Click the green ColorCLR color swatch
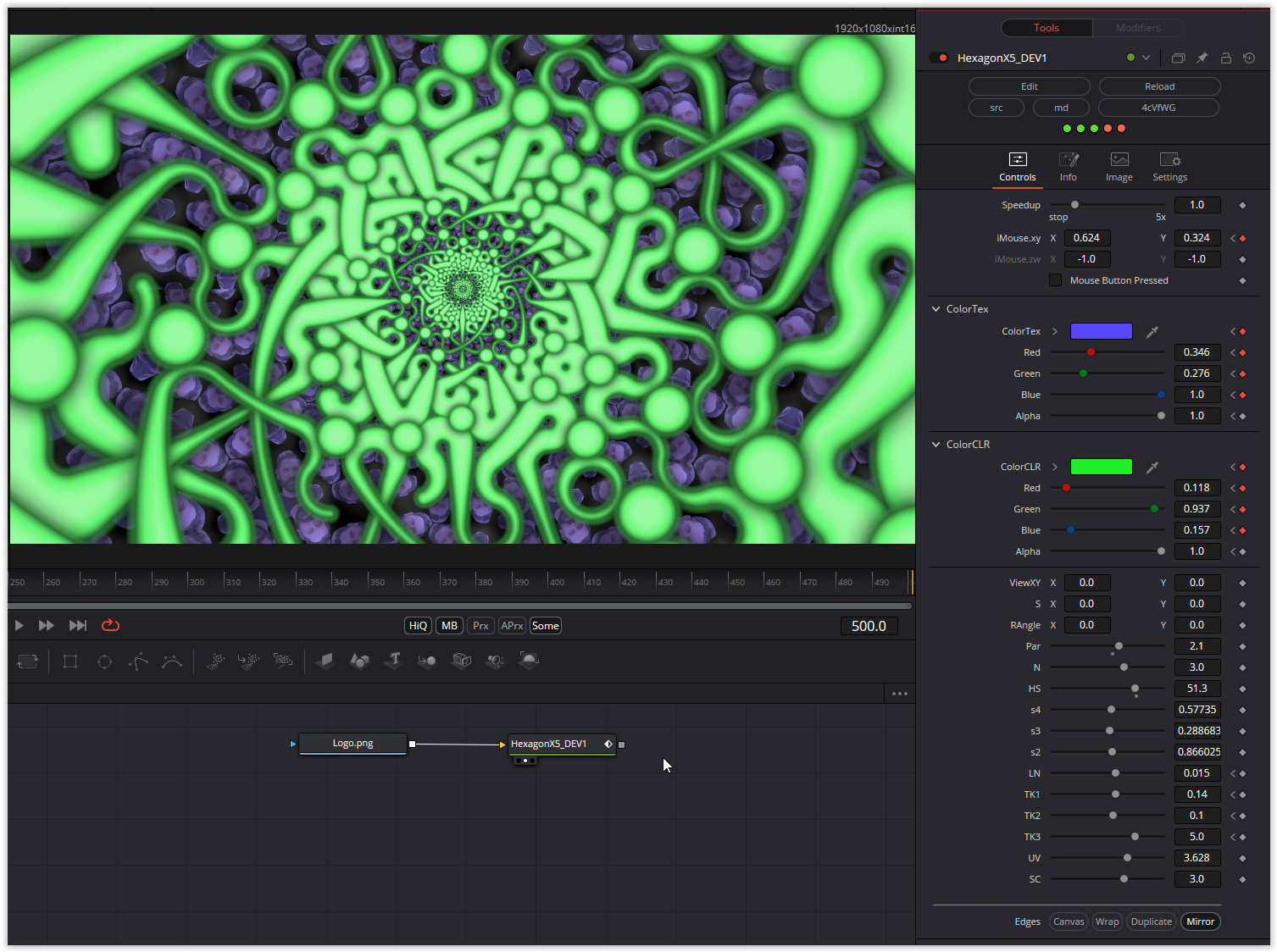Image resolution: width=1277 pixels, height=952 pixels. pyautogui.click(x=1101, y=467)
